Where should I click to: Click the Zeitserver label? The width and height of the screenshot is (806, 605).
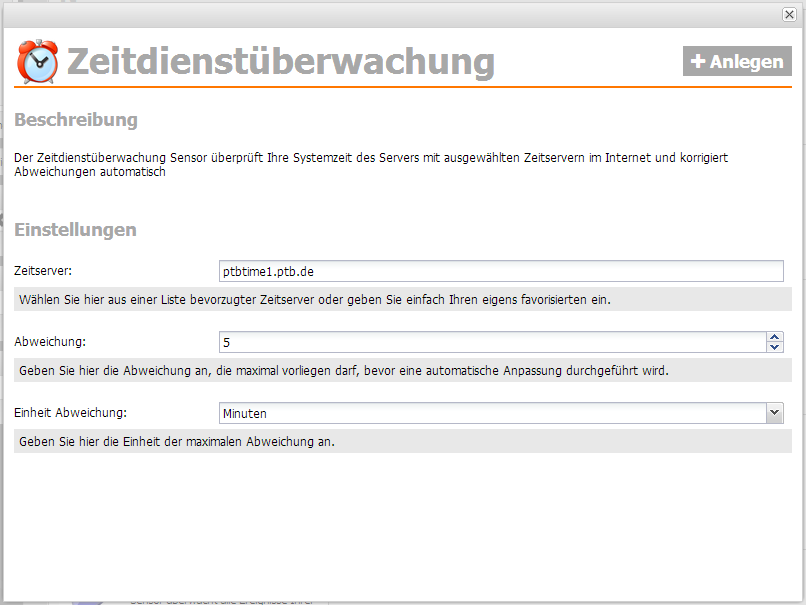click(x=43, y=271)
